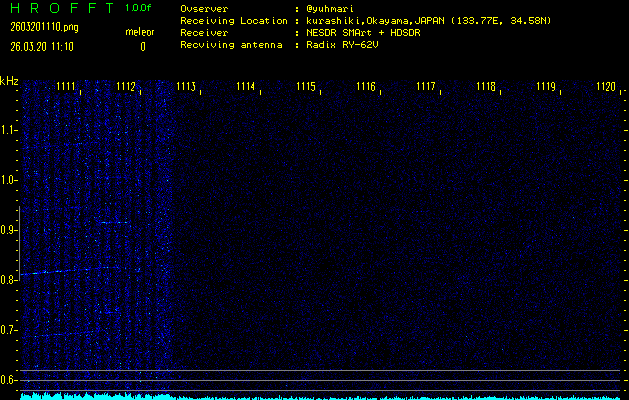Click the 1117 time axis marker
The image size is (629, 400).
426,86
